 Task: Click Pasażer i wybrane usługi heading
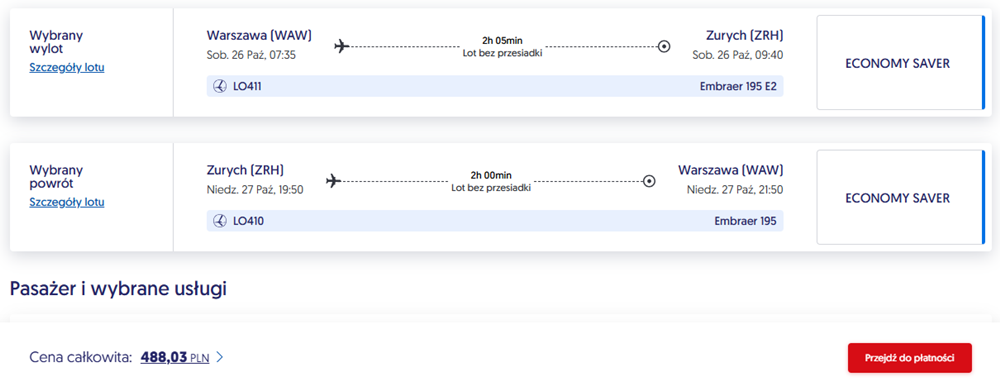119,288
